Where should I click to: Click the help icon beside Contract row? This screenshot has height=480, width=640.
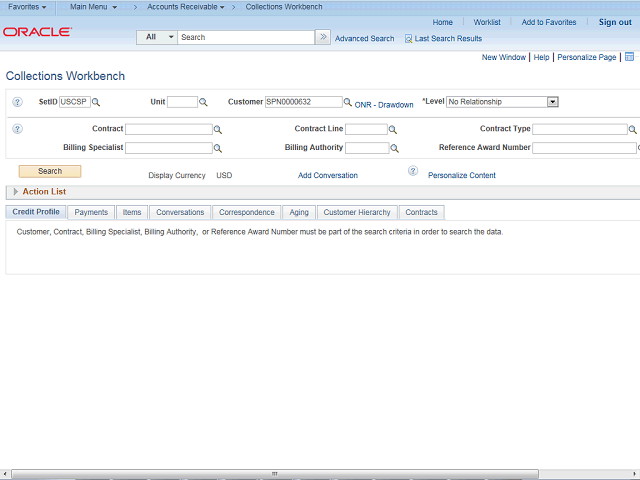[x=17, y=129]
